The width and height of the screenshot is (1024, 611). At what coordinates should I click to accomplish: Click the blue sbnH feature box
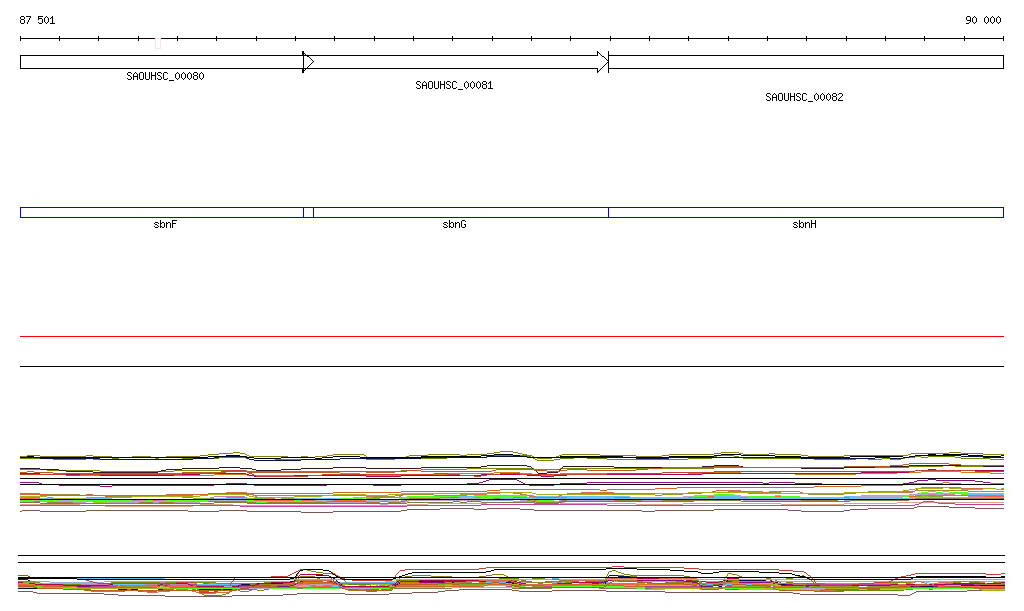(x=805, y=212)
